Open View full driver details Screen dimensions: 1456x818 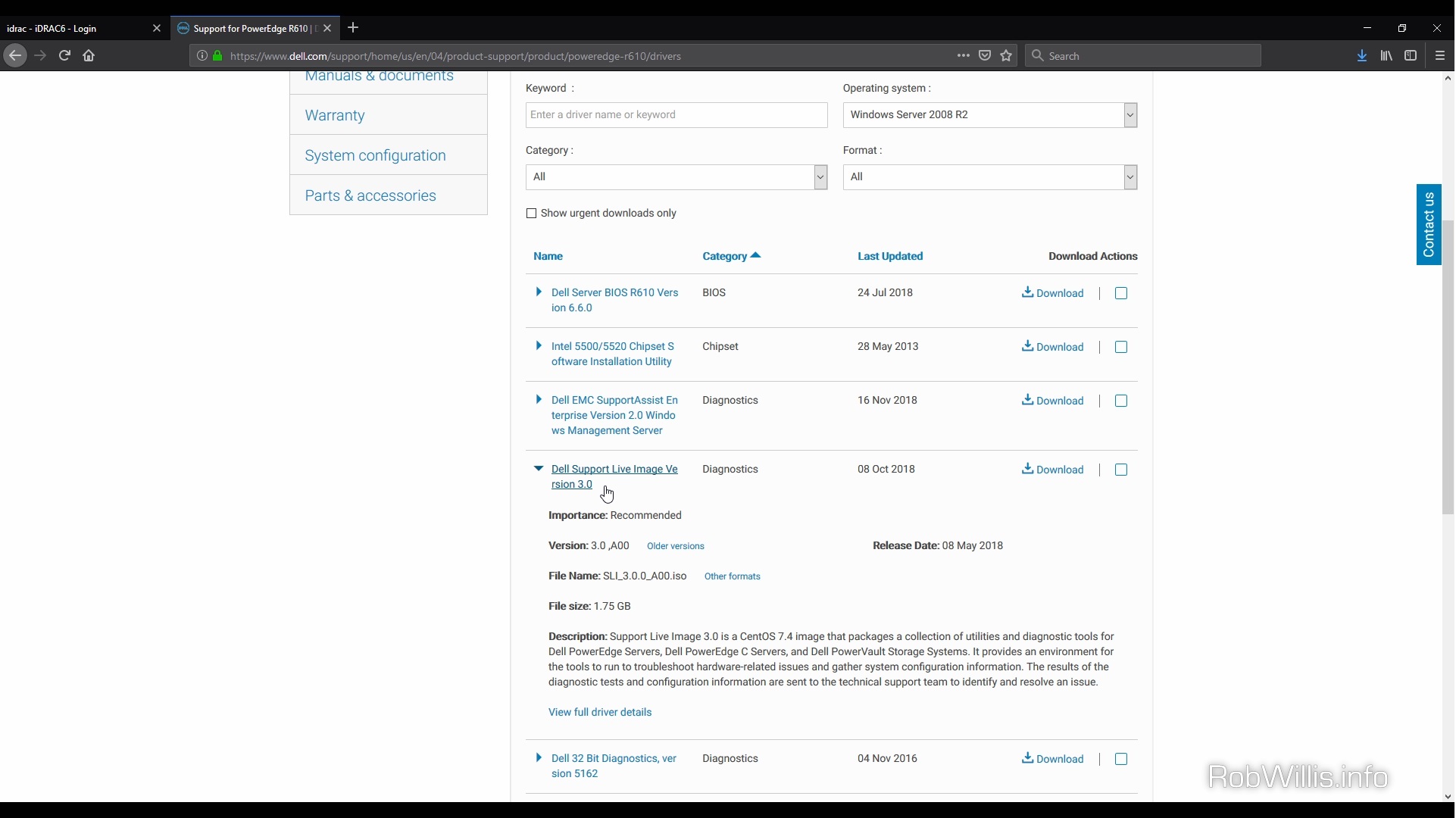tap(600, 712)
